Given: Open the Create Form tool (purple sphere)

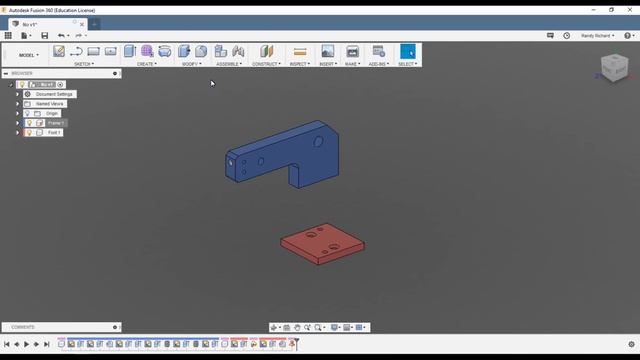Looking at the screenshot, I should [x=147, y=51].
